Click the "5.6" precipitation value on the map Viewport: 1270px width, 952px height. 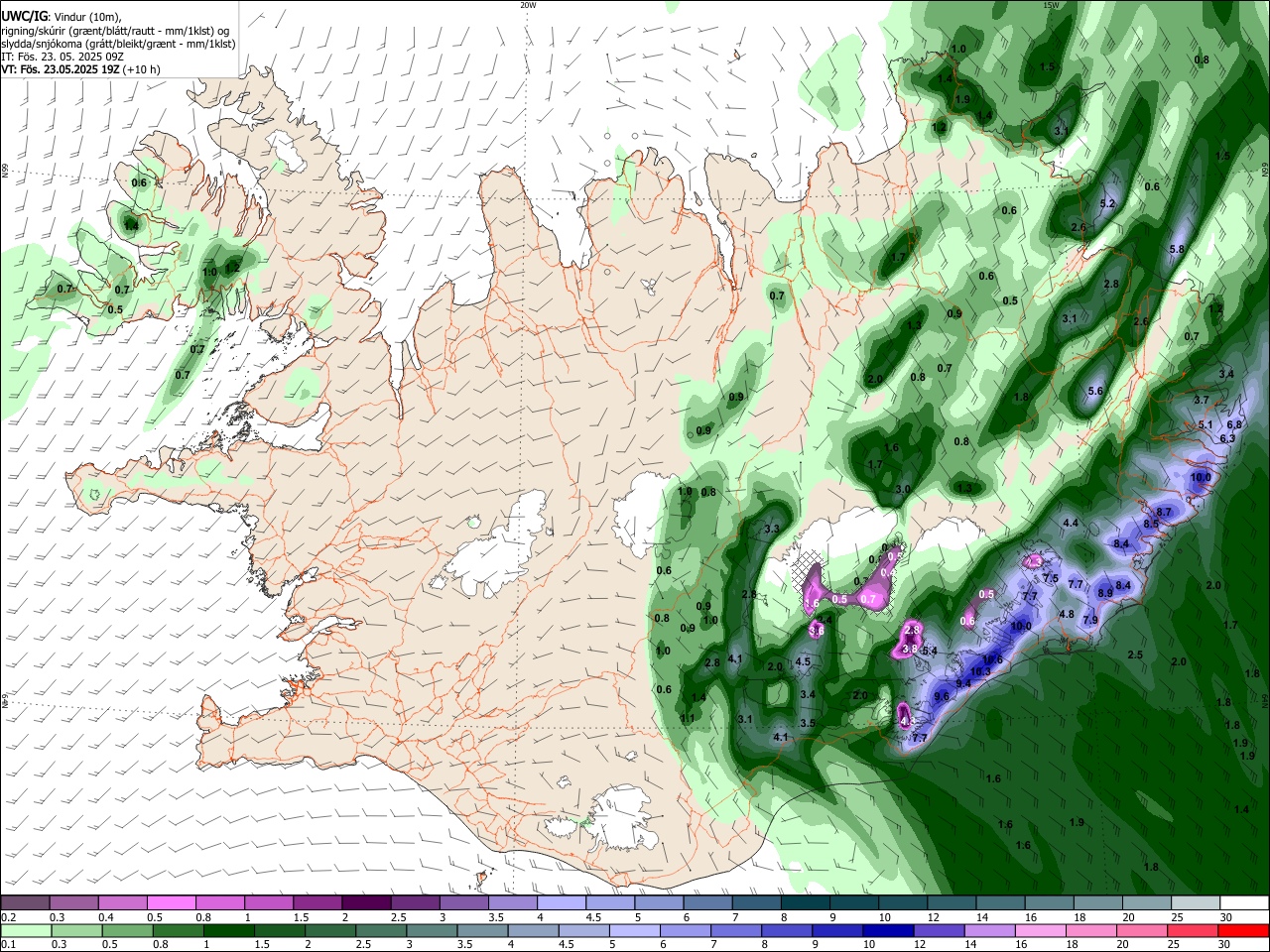click(x=1095, y=392)
